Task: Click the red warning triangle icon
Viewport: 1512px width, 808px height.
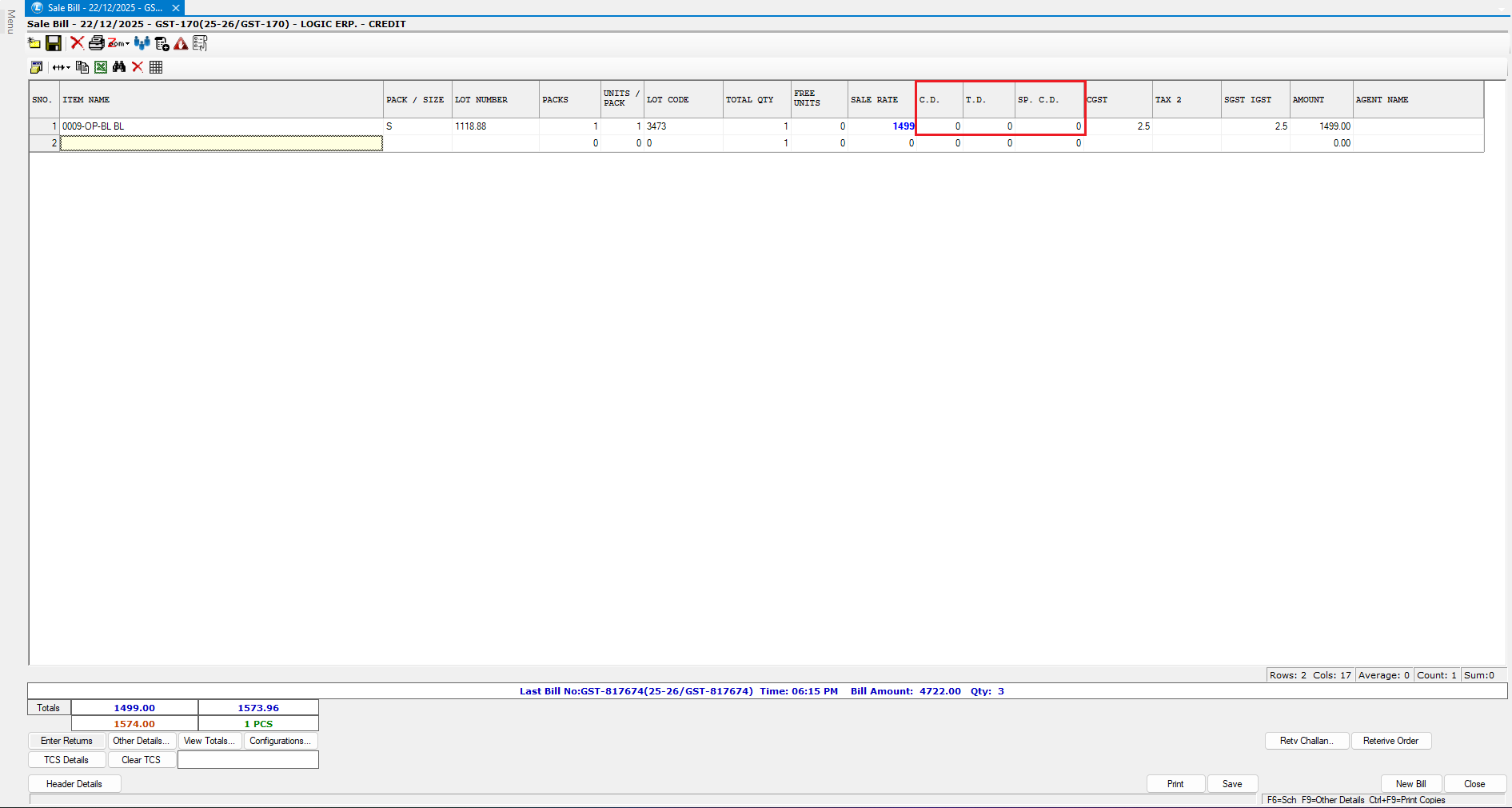Action: pyautogui.click(x=181, y=43)
